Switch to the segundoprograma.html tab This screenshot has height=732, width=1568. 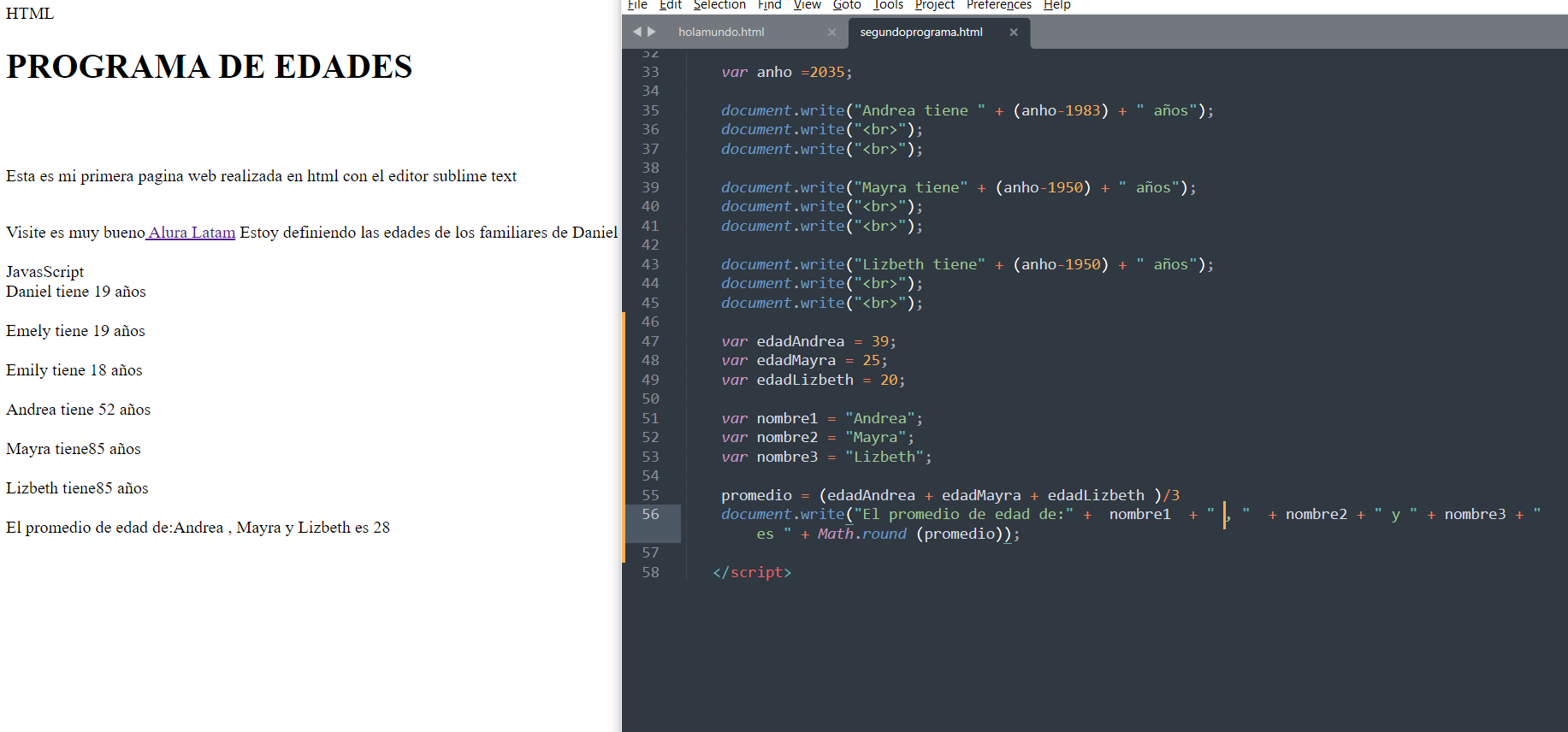point(921,32)
